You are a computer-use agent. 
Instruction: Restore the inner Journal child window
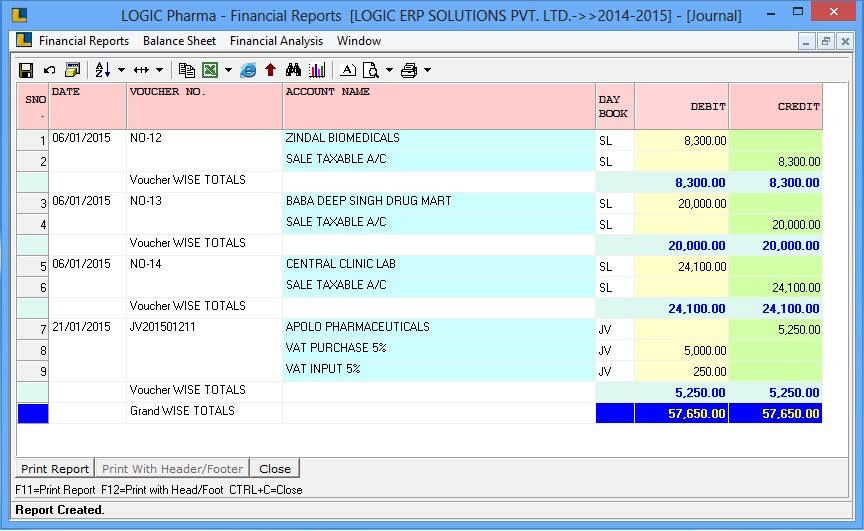[825, 41]
